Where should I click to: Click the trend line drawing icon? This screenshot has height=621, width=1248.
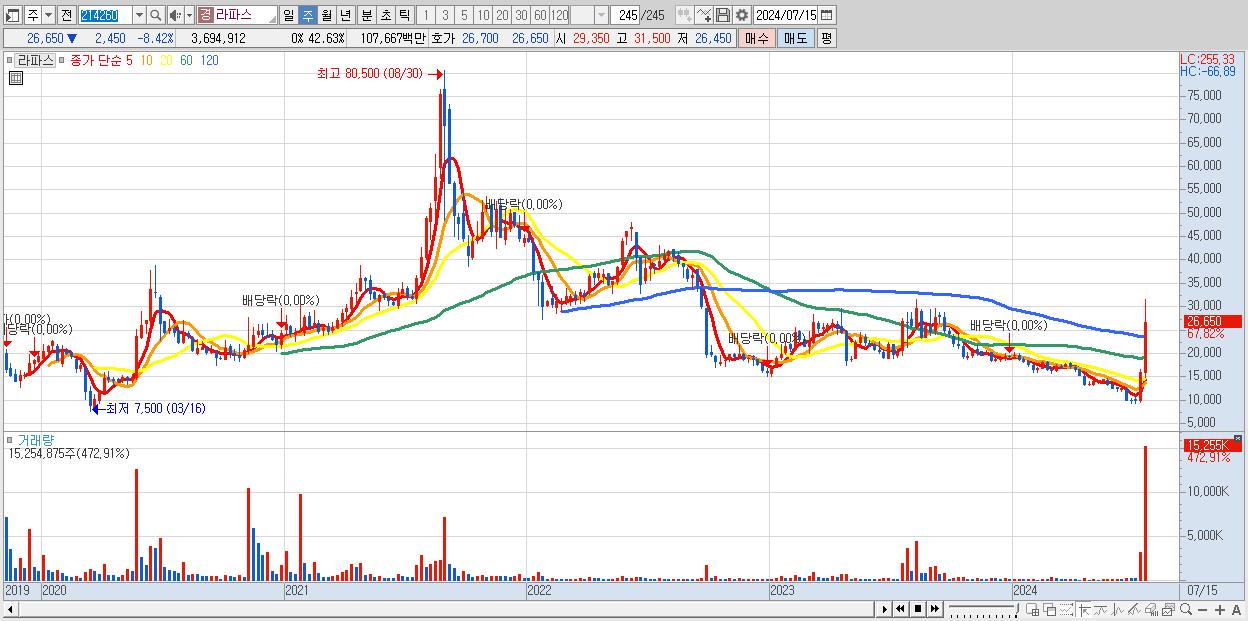(x=1101, y=609)
